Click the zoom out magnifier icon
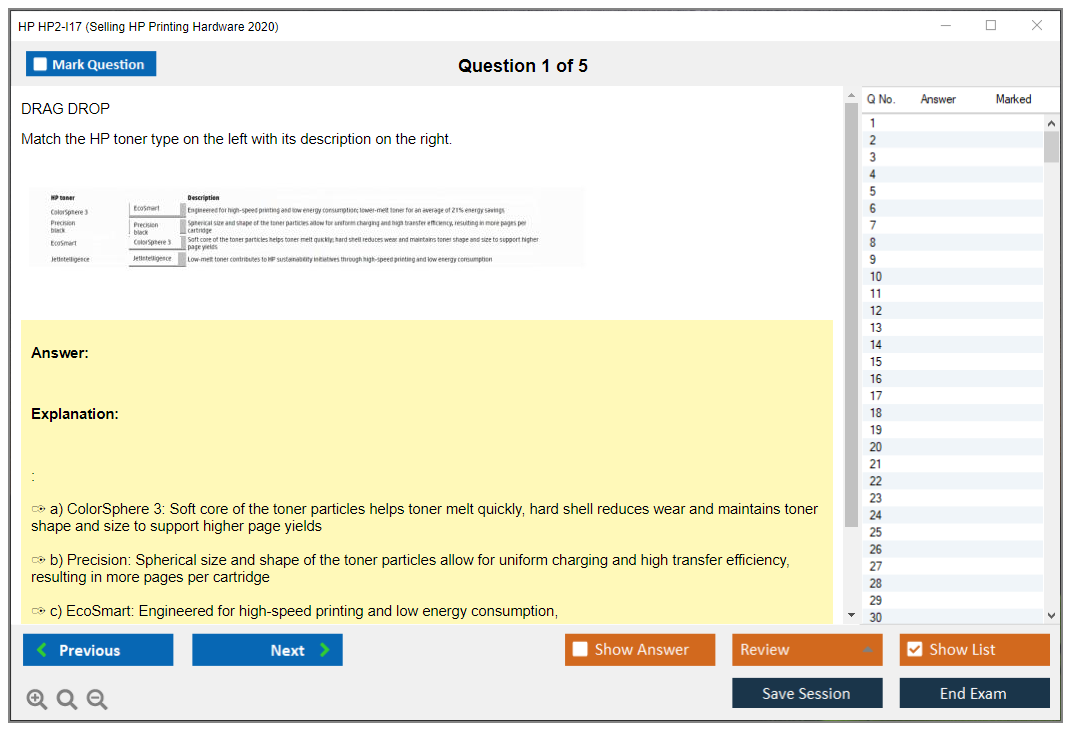 (x=97, y=700)
